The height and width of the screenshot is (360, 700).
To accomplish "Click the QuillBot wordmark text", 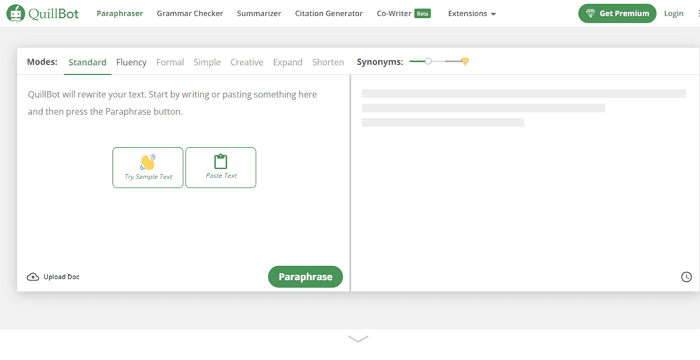I will (x=54, y=14).
